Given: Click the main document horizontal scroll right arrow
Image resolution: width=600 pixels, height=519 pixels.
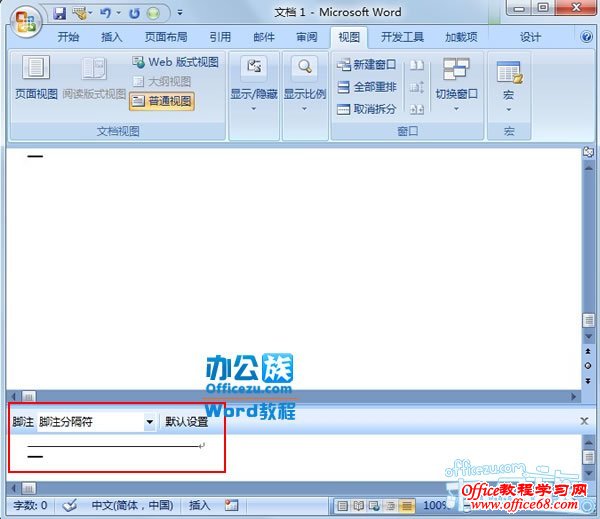Looking at the screenshot, I should coord(573,397).
